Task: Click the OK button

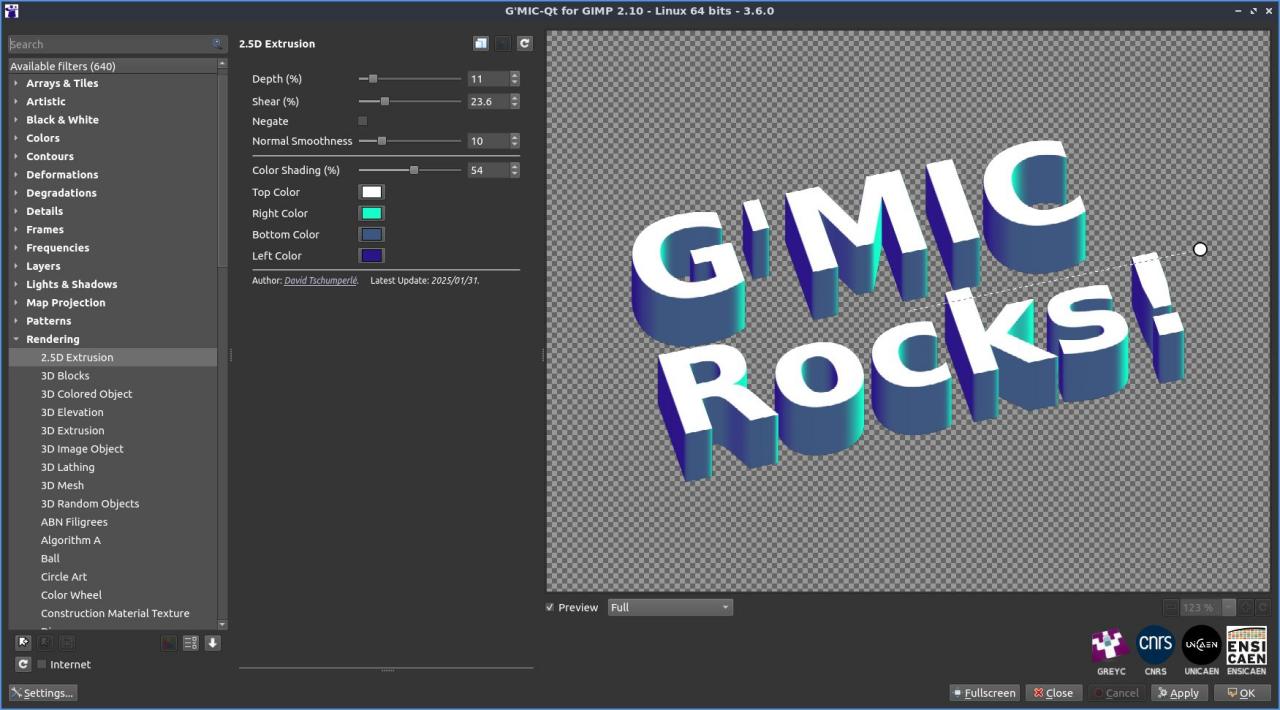Action: 1240,693
